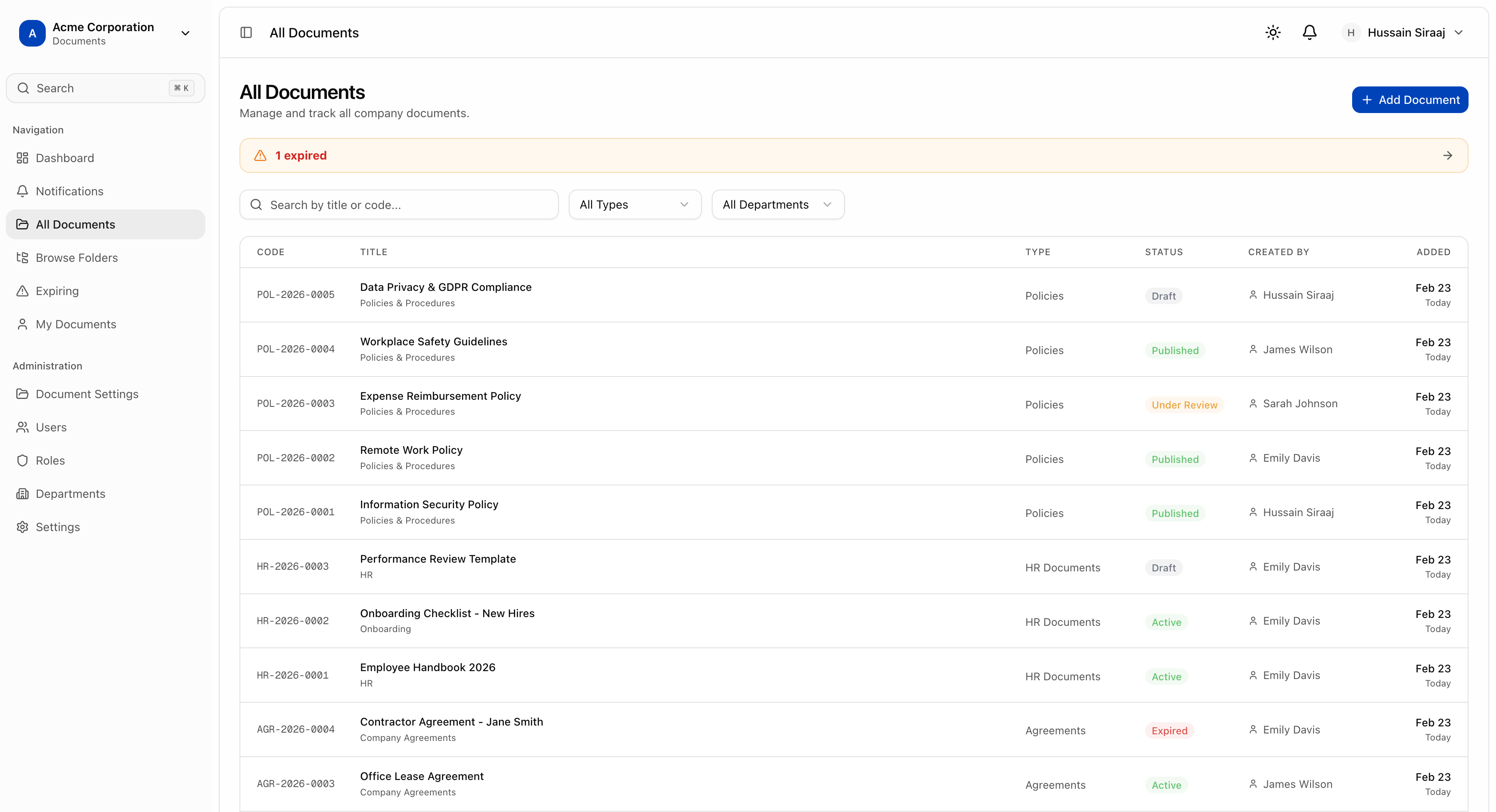Click the Roles shield icon
The width and height of the screenshot is (1496, 812).
(22, 460)
